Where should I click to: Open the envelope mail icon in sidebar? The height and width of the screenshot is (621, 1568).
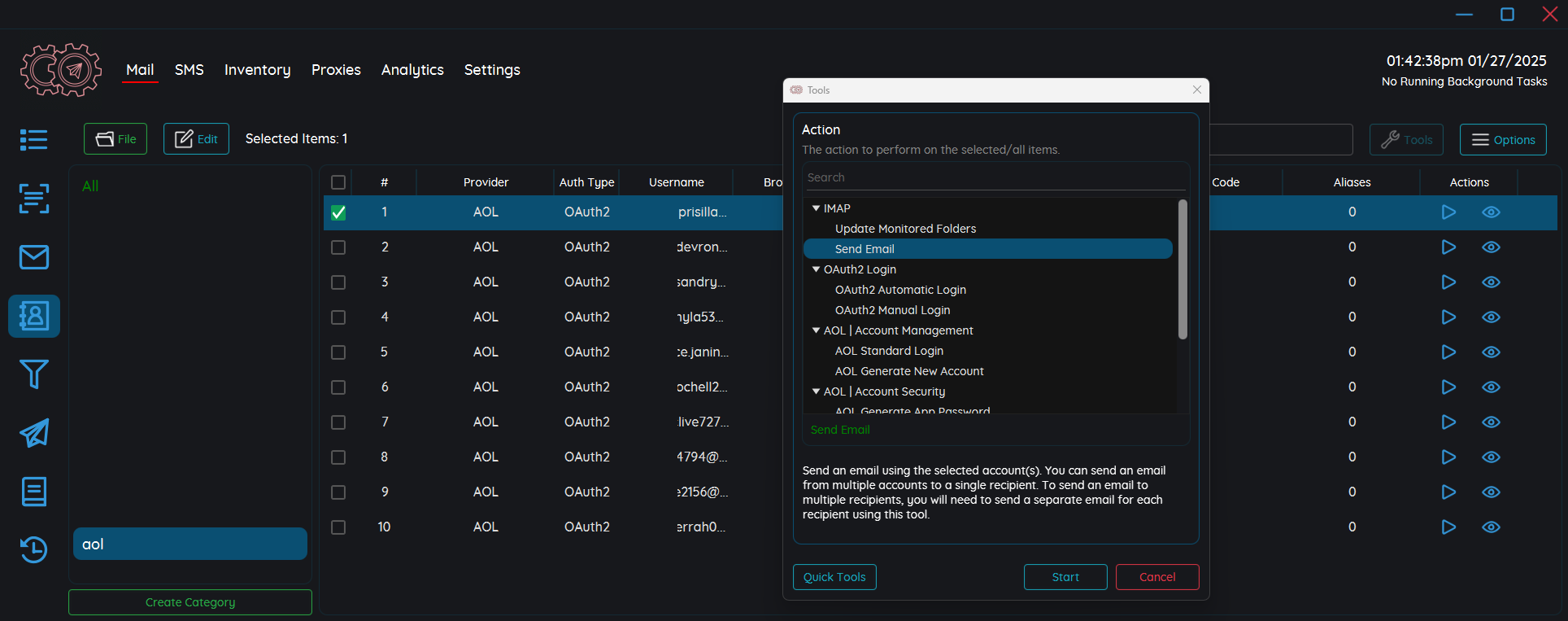(x=33, y=257)
